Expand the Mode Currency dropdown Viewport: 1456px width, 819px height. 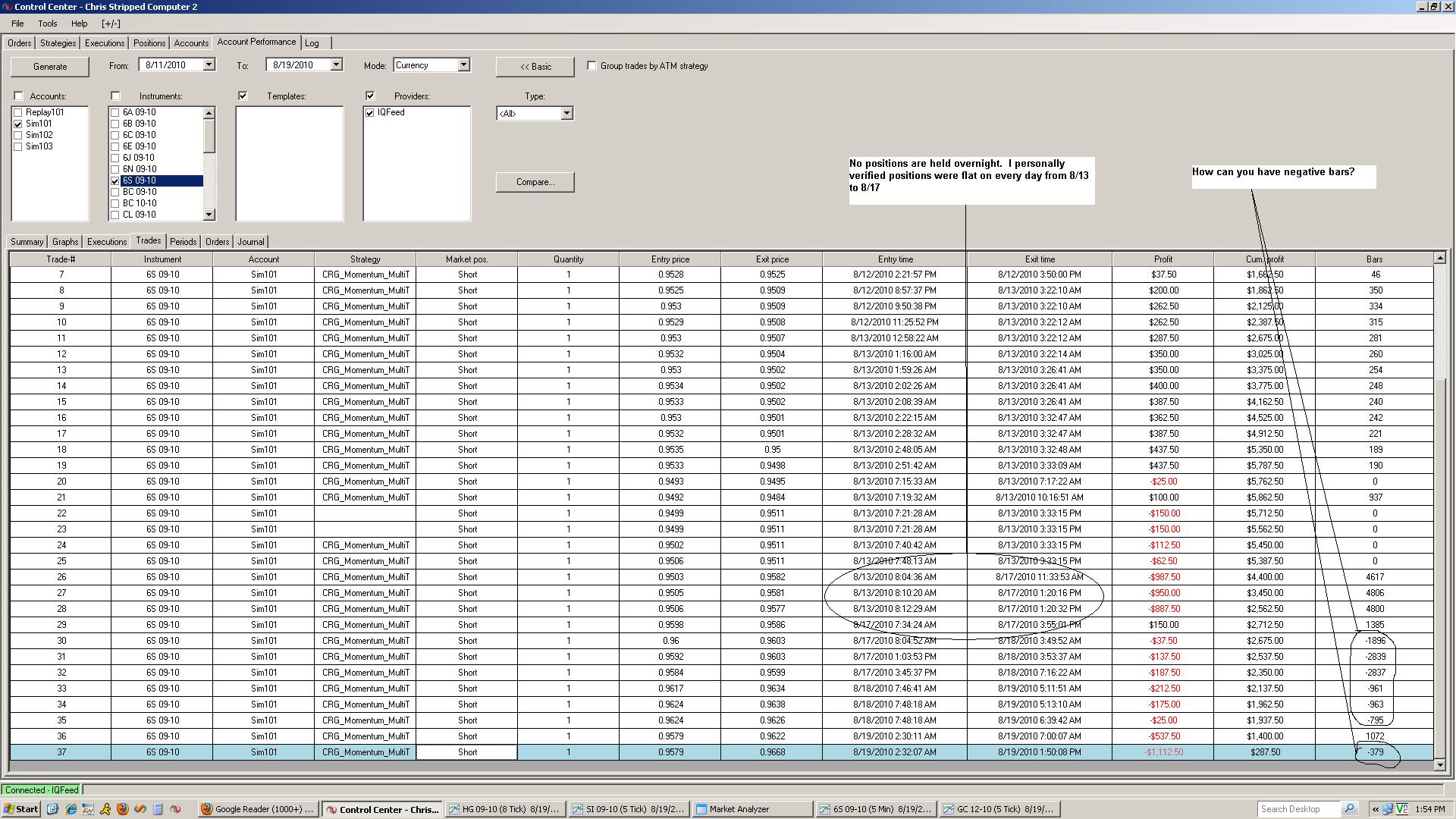[463, 65]
